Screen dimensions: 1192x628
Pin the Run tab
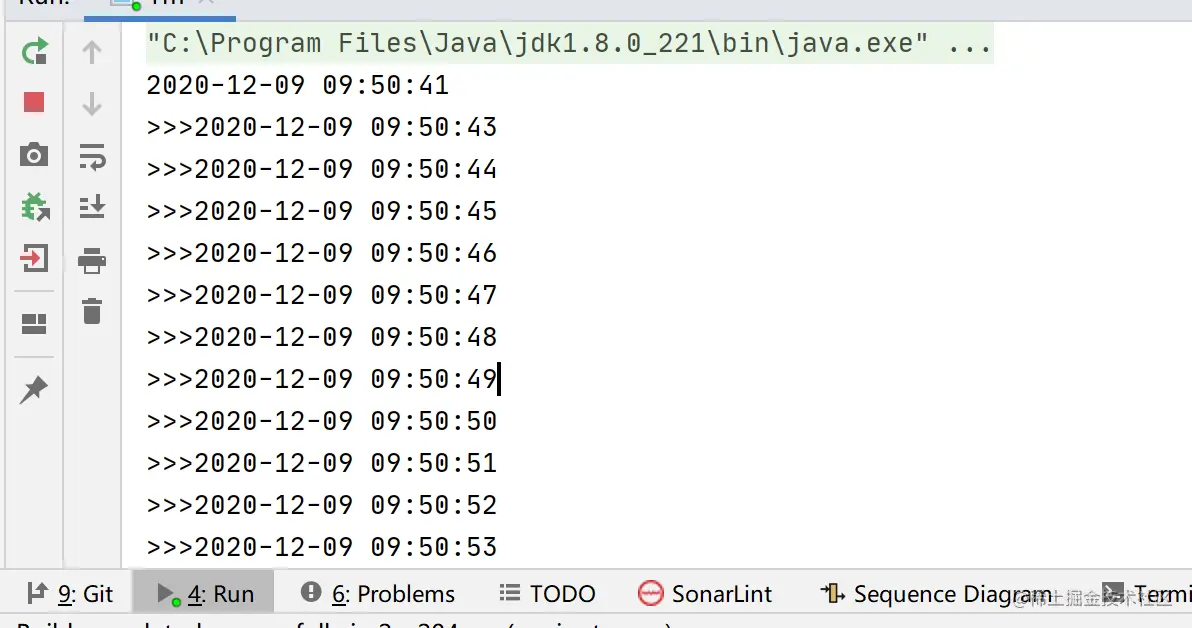pyautogui.click(x=34, y=389)
